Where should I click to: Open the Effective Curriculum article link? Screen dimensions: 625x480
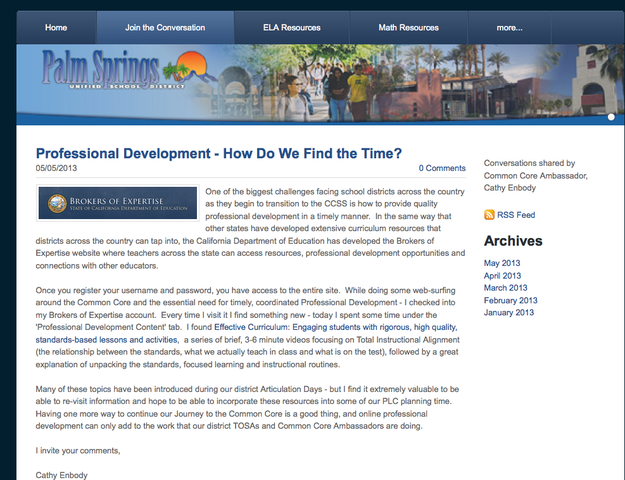point(246,333)
